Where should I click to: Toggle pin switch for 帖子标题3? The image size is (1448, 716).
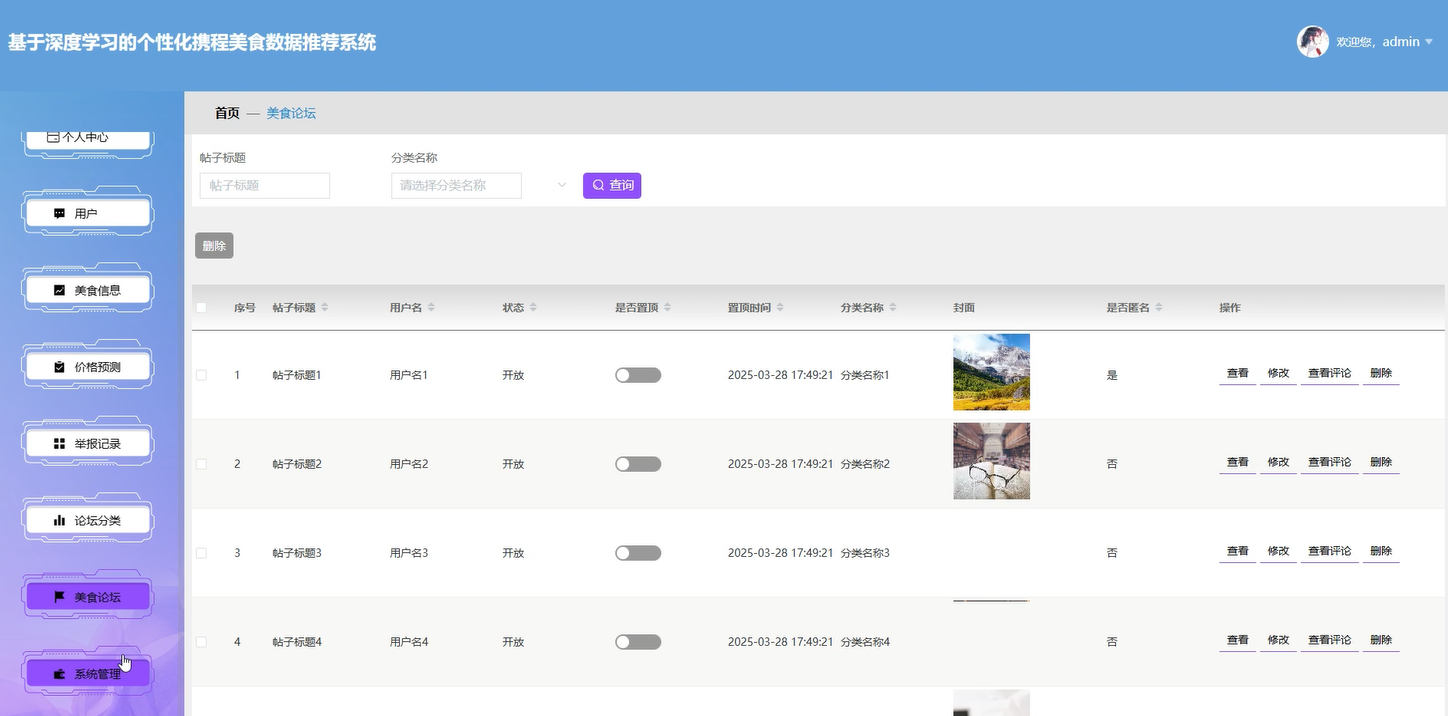click(x=638, y=553)
